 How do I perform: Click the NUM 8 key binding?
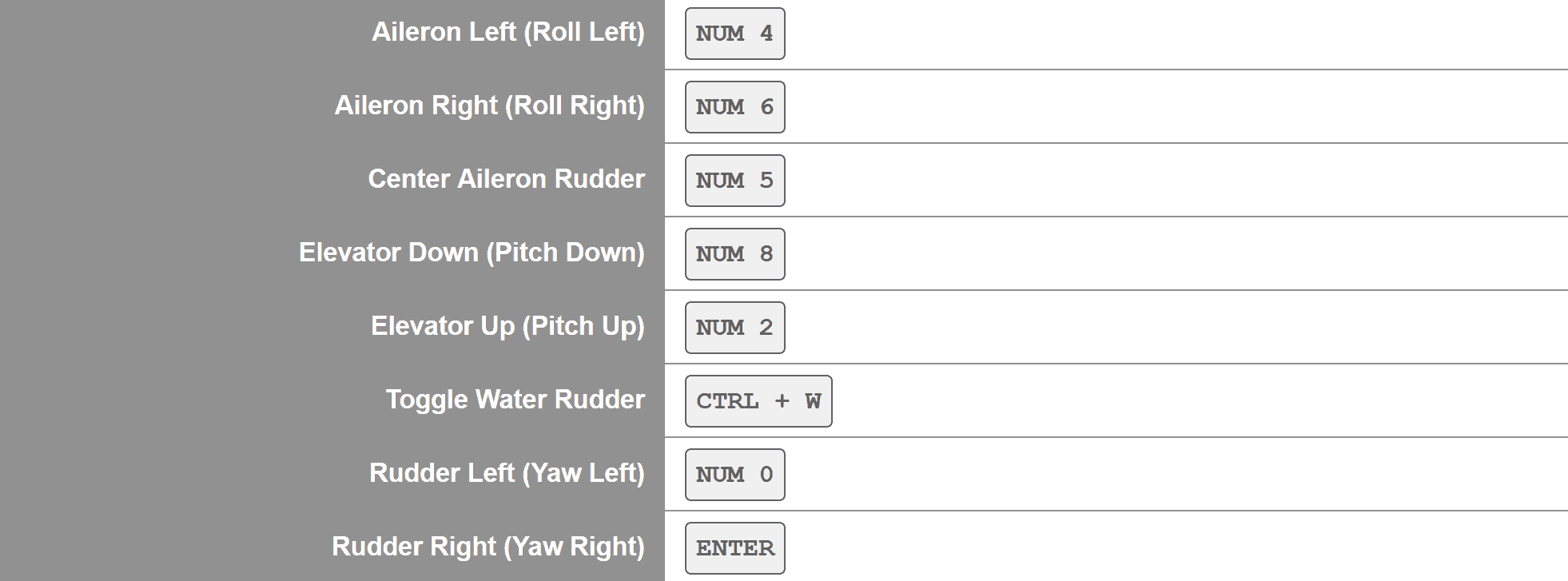pyautogui.click(x=734, y=254)
